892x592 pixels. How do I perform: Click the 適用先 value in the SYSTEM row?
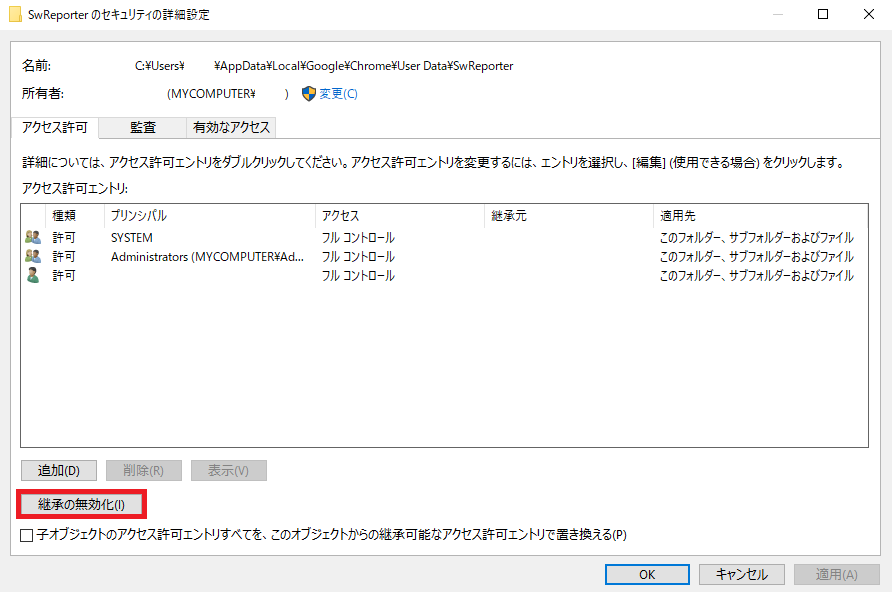click(757, 238)
